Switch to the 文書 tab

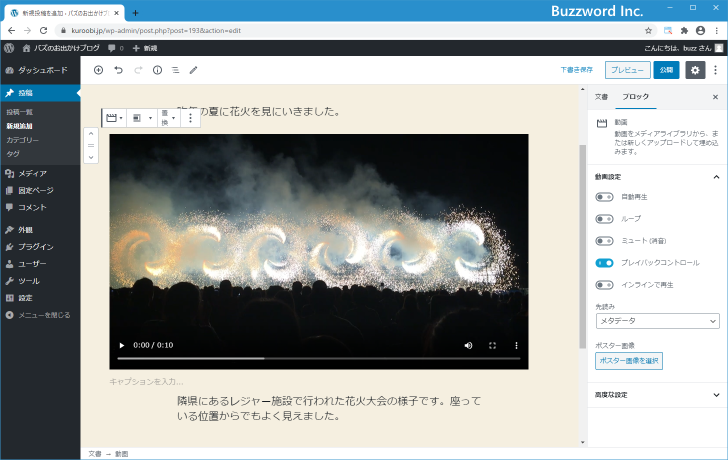point(601,97)
